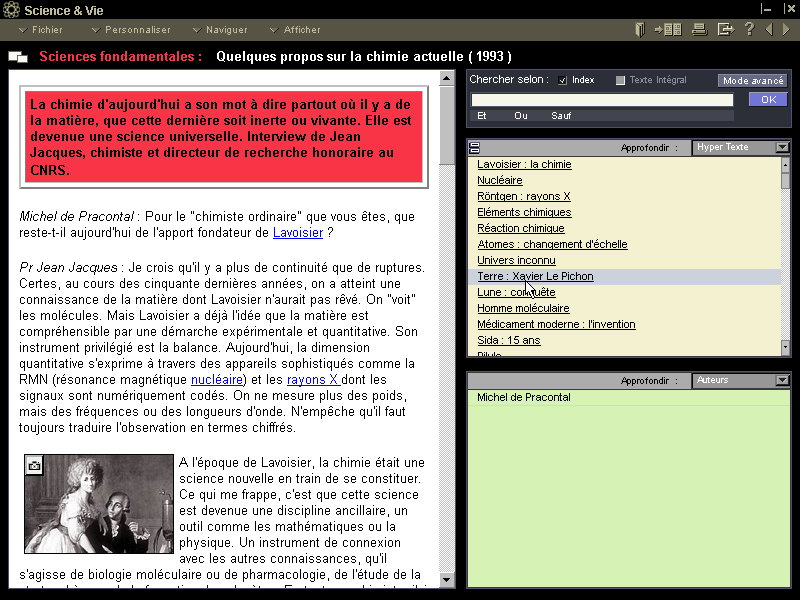800x600 pixels.
Task: Click the arrow-to-pages summary icon
Action: (x=668, y=30)
